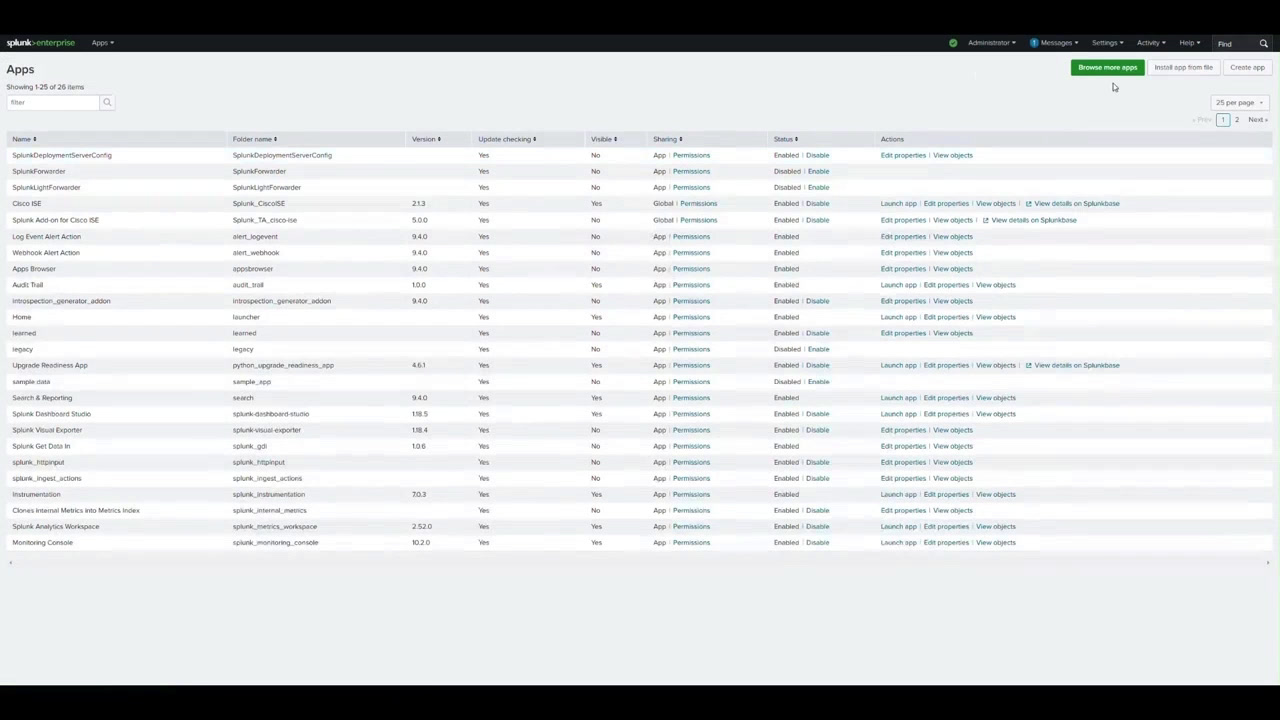Expand the Activity menu
This screenshot has height=720, width=1280.
point(1151,43)
